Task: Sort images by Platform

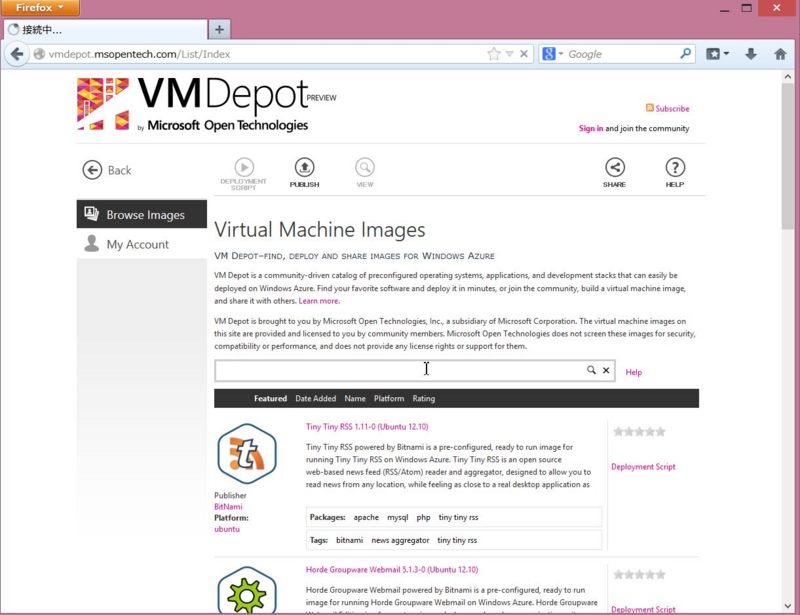Action: [389, 399]
